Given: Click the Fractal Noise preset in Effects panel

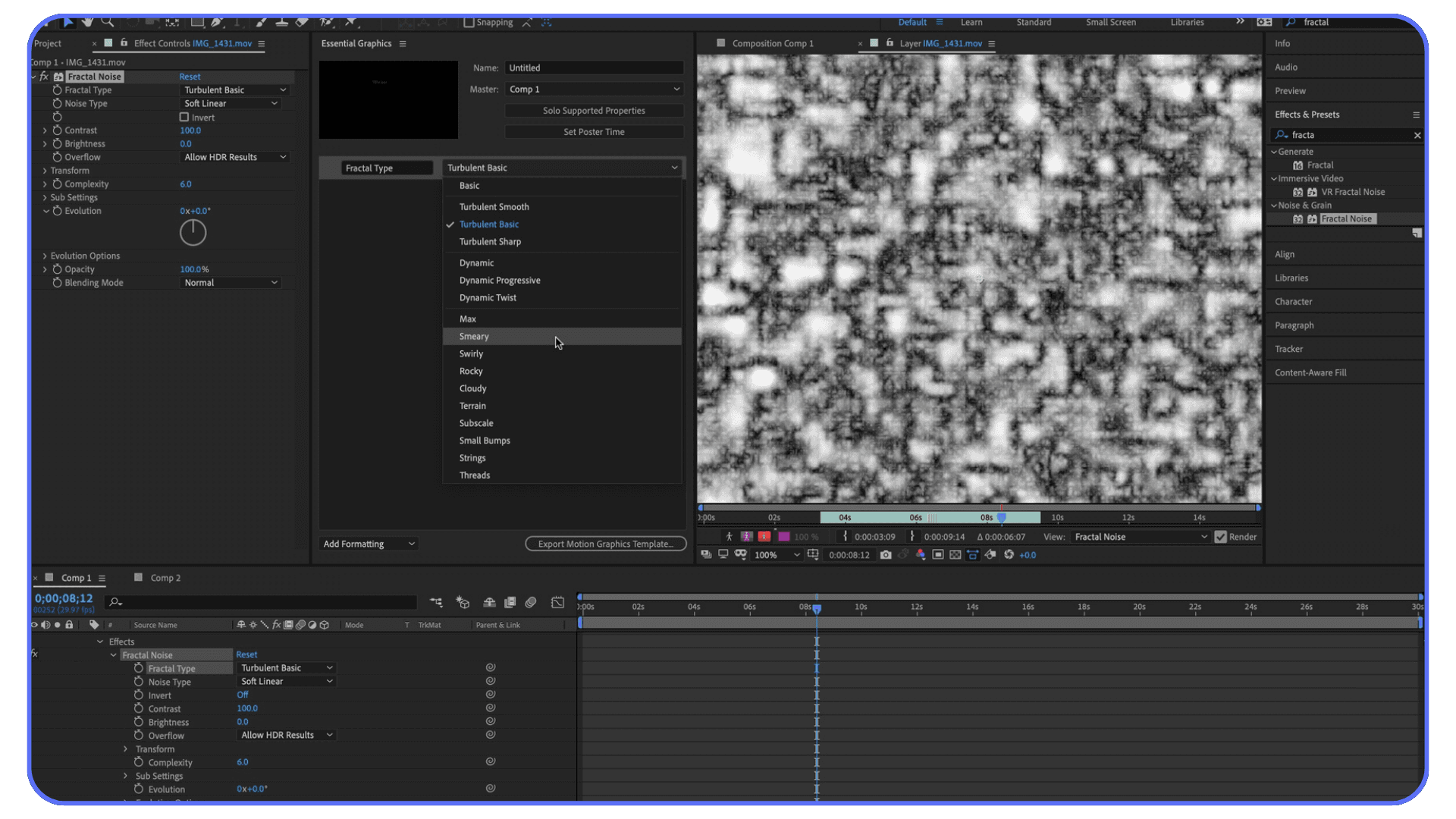Looking at the screenshot, I should coord(1346,219).
